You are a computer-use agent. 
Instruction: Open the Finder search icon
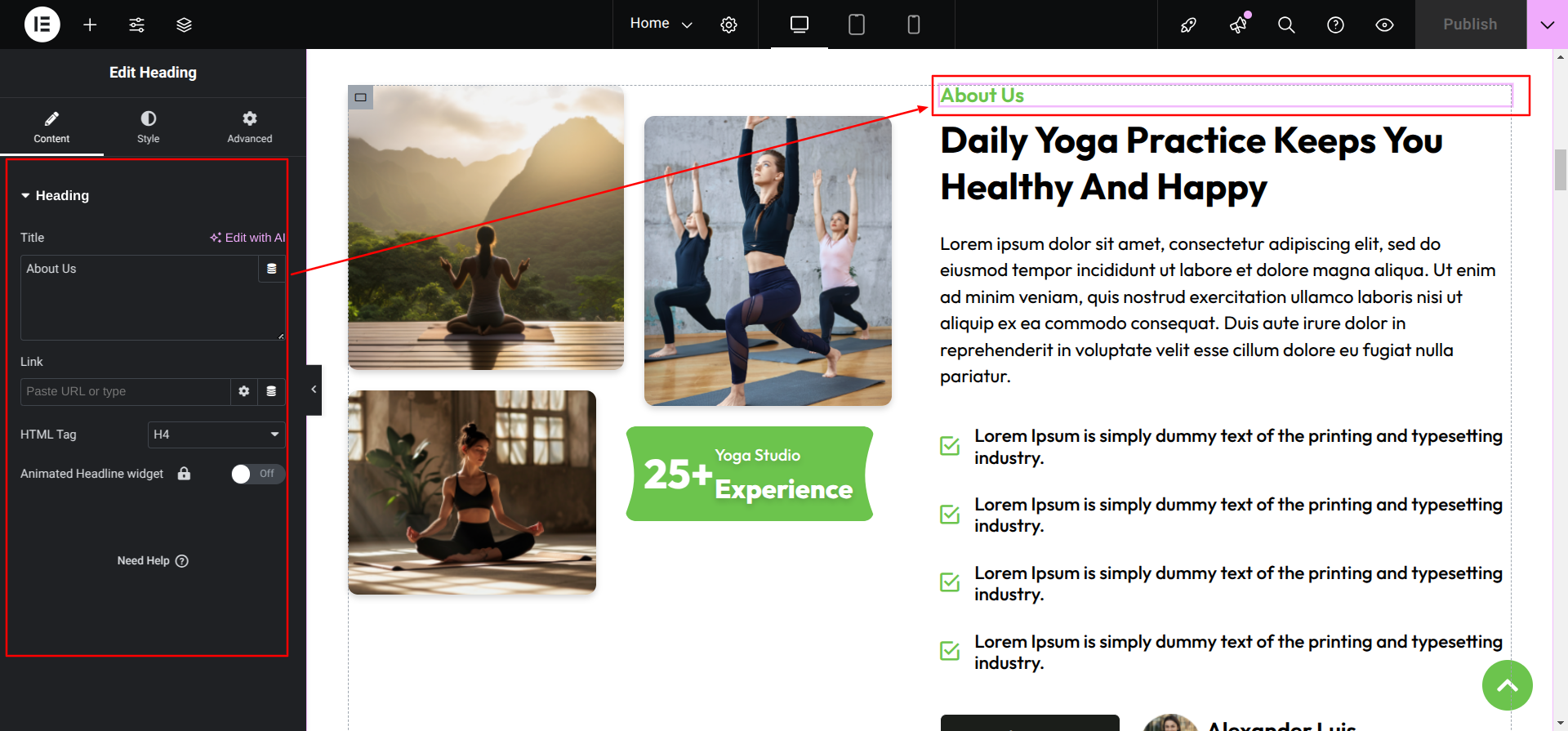(x=1286, y=25)
